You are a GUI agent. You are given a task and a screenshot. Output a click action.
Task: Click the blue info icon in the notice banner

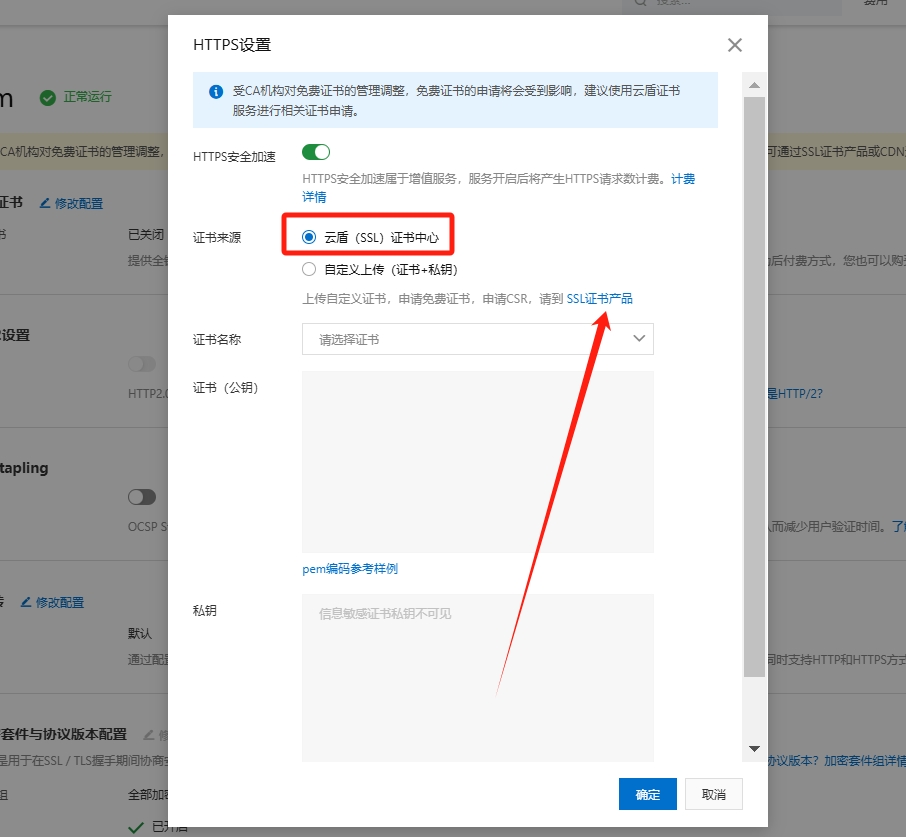(x=216, y=92)
